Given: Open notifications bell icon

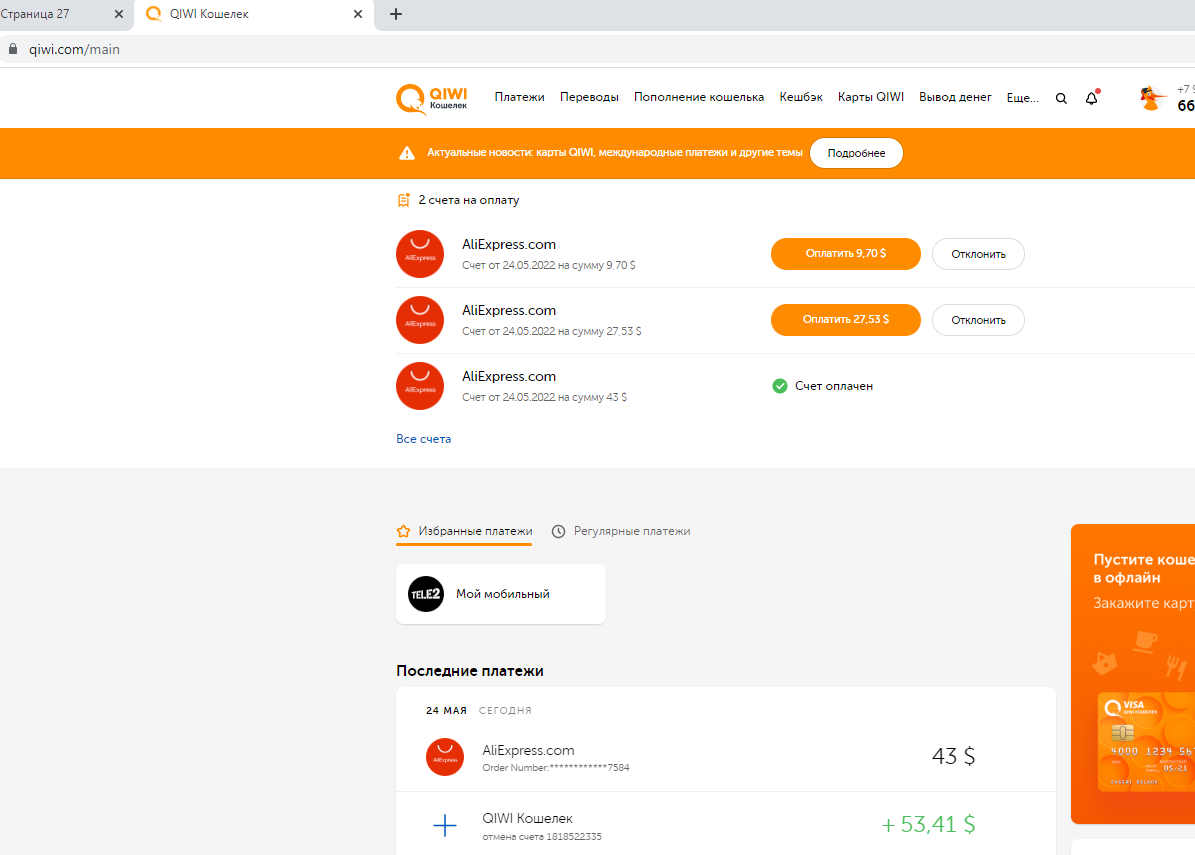Looking at the screenshot, I should tap(1091, 98).
